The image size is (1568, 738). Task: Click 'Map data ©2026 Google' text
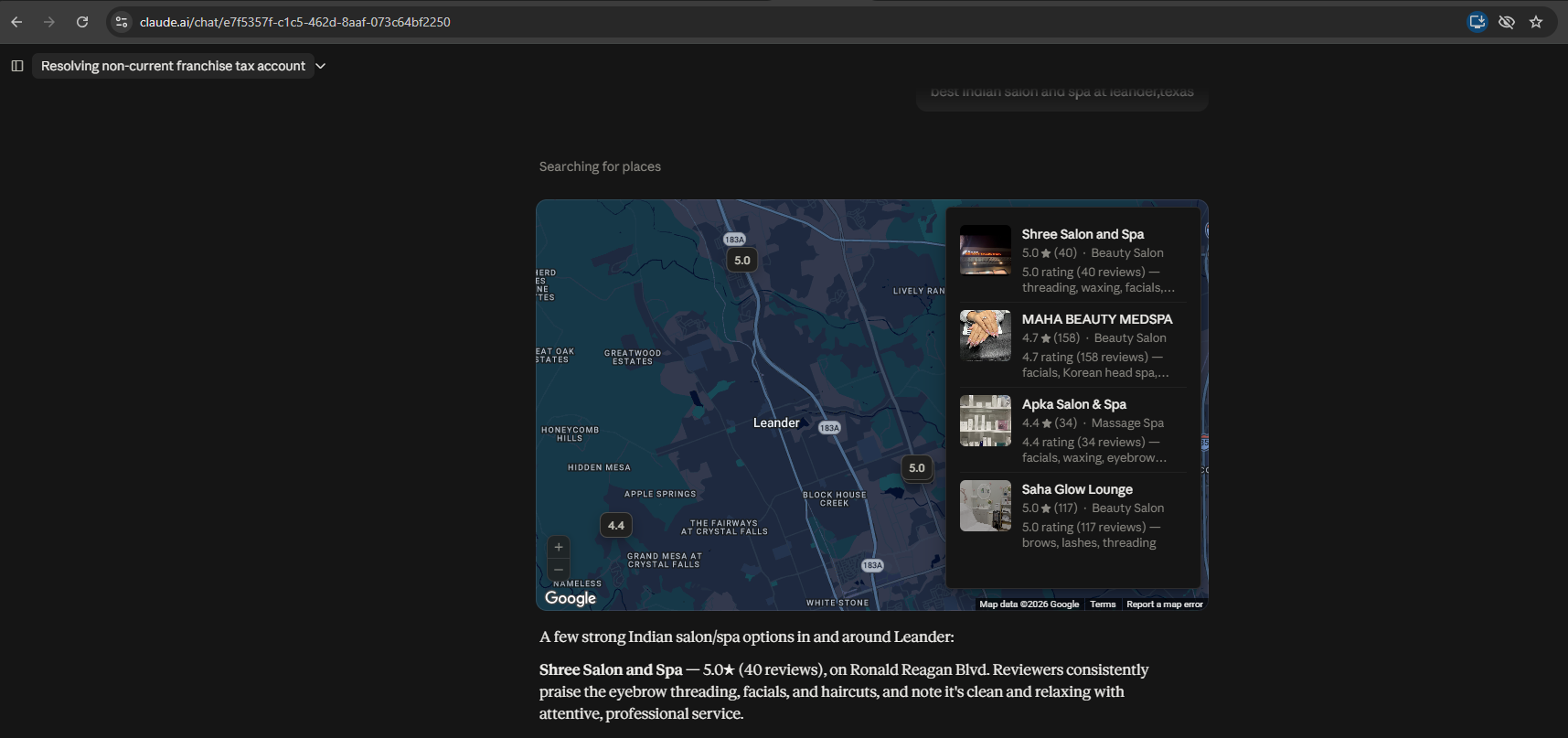(x=1029, y=604)
